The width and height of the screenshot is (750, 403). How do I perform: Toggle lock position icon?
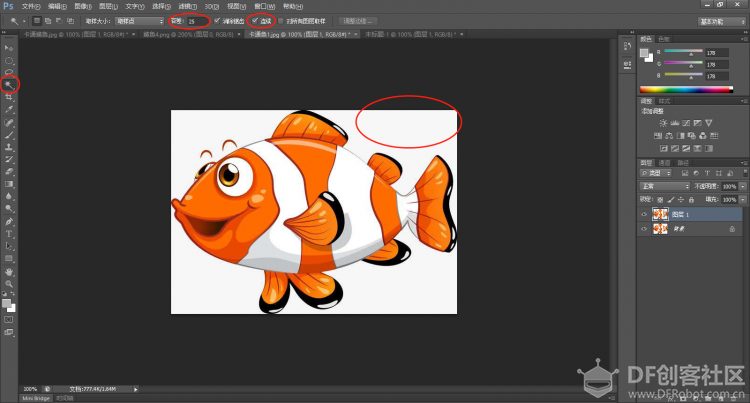point(681,200)
